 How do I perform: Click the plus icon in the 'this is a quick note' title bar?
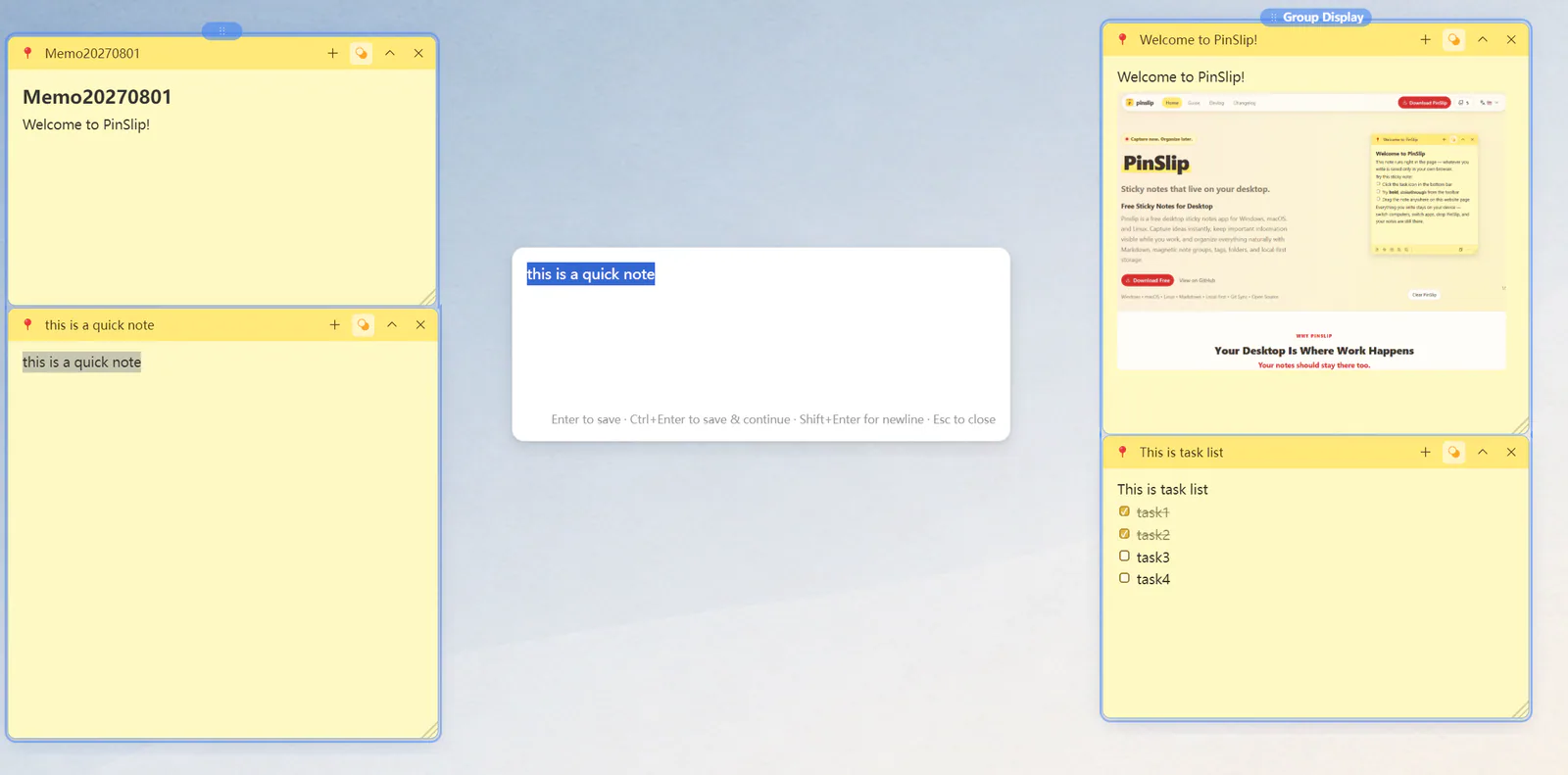[x=334, y=324]
